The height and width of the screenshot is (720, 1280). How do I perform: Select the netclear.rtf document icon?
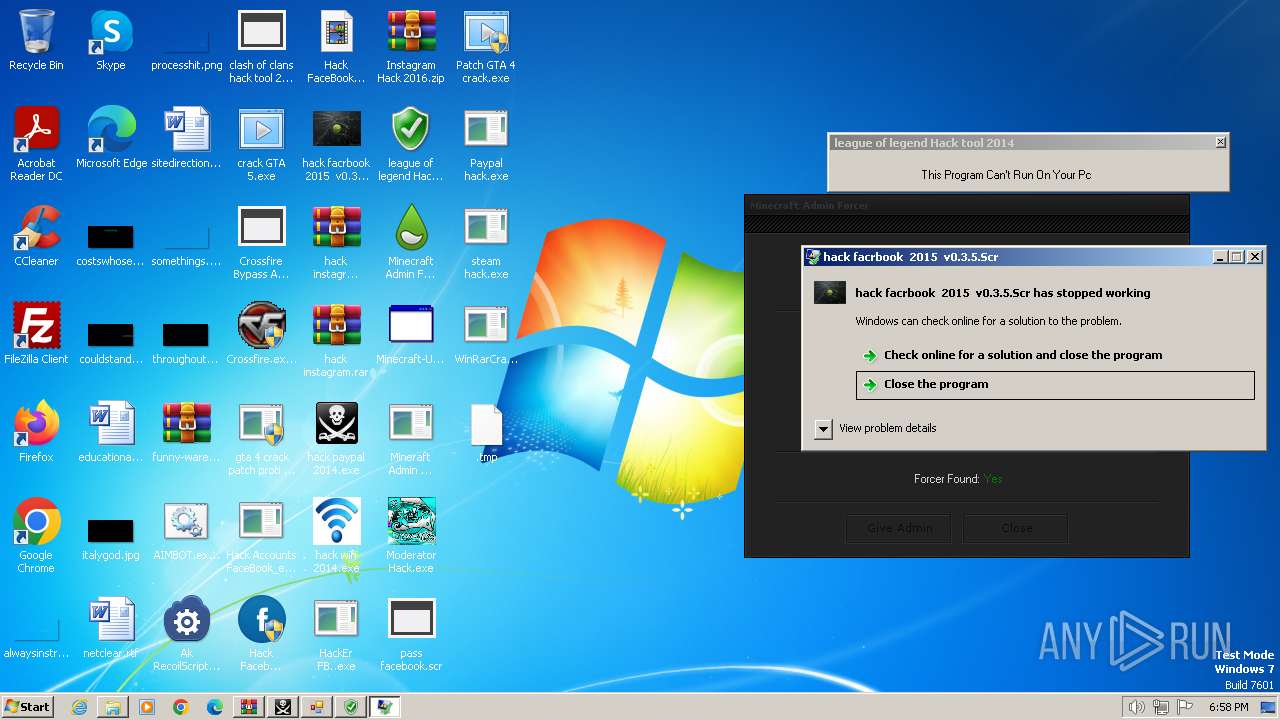point(111,628)
